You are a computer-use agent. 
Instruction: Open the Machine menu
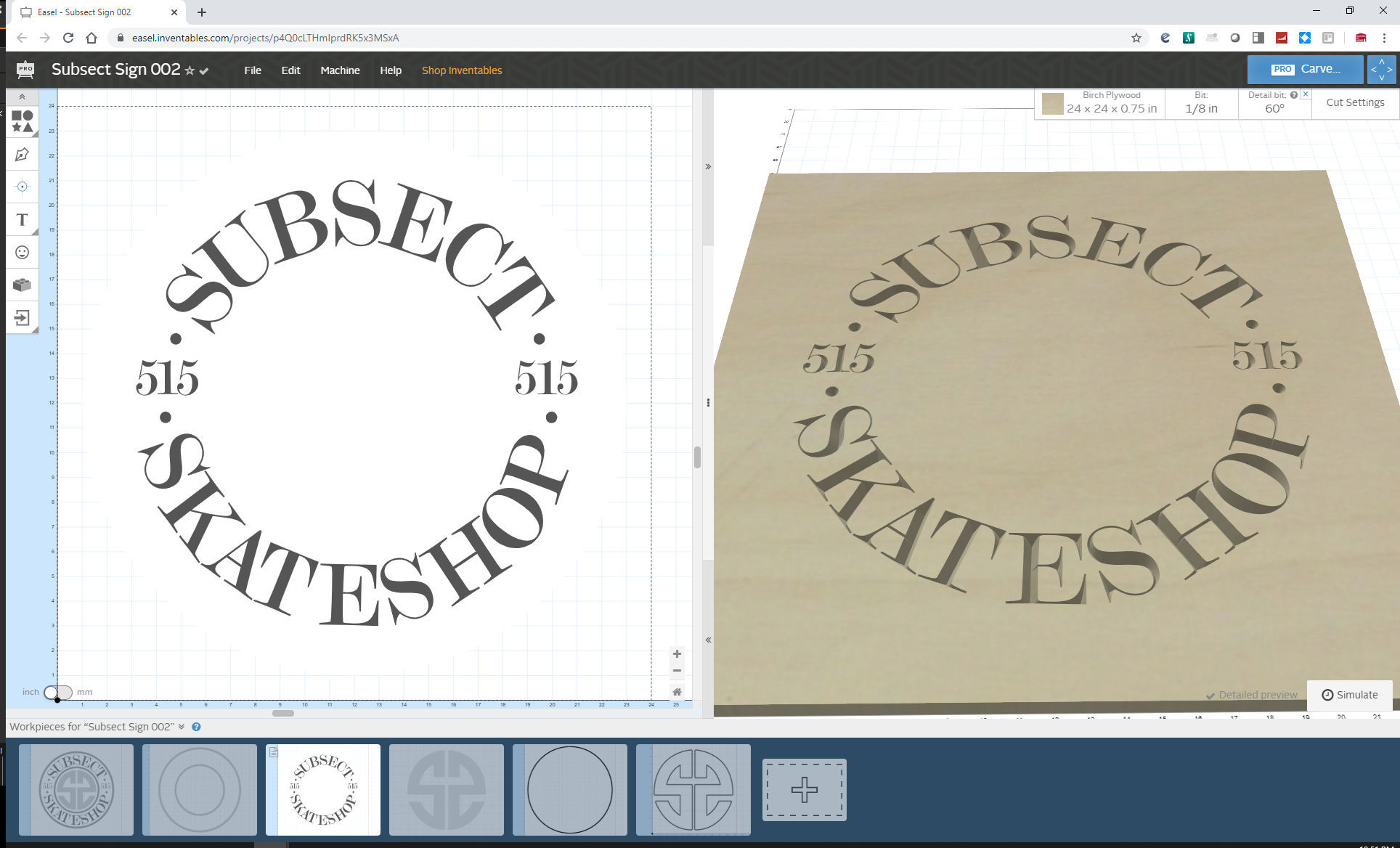click(x=340, y=70)
